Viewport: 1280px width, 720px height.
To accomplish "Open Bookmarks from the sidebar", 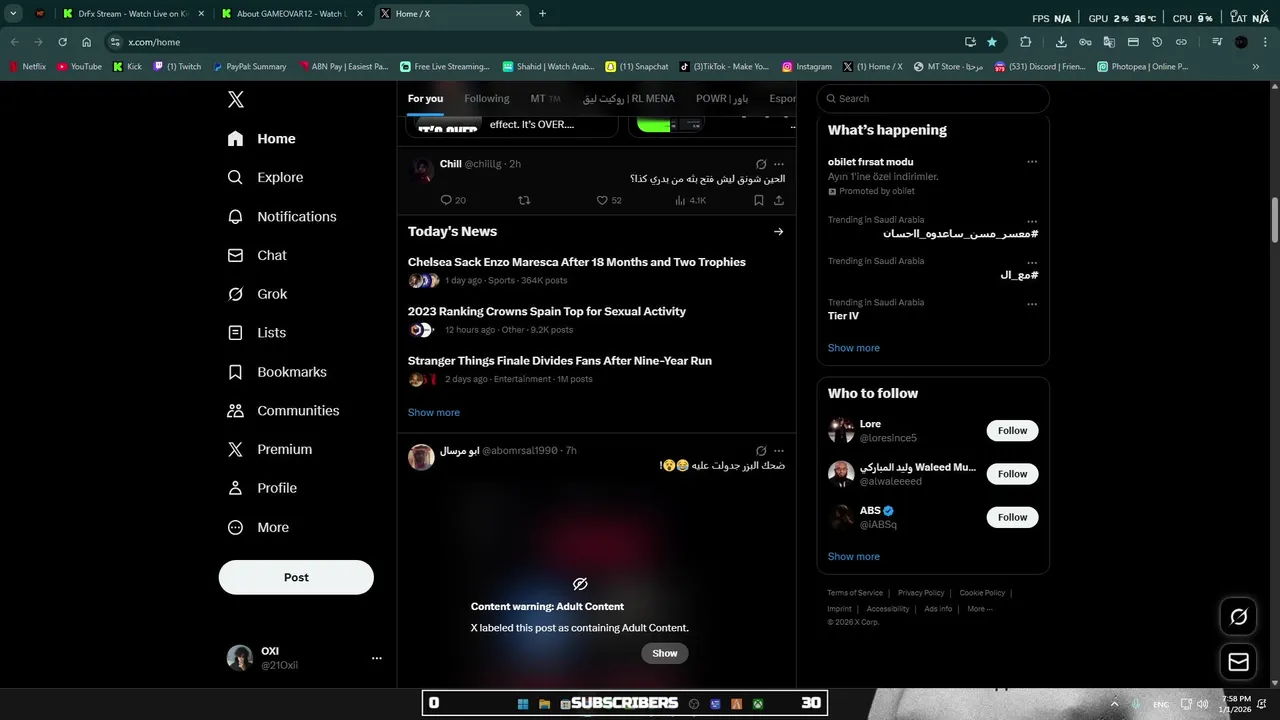I will click(x=277, y=372).
